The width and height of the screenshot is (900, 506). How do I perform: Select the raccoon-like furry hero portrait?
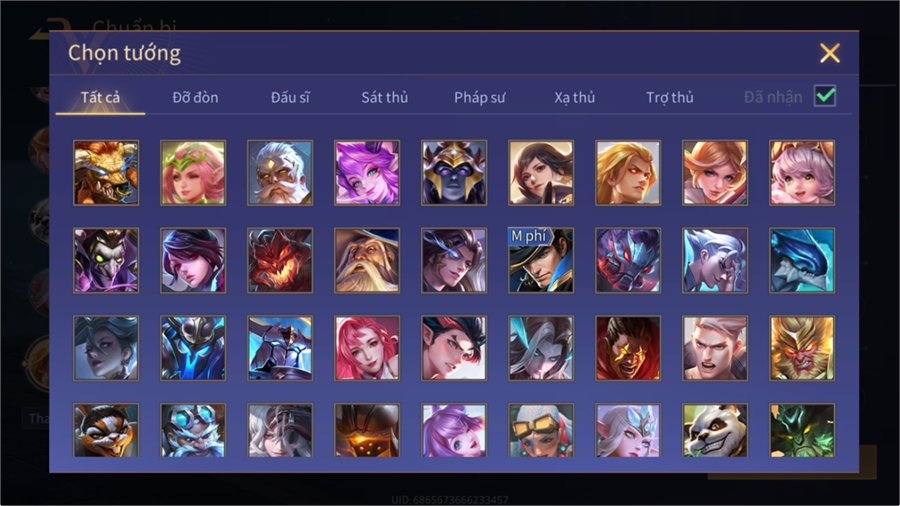[x=106, y=430]
